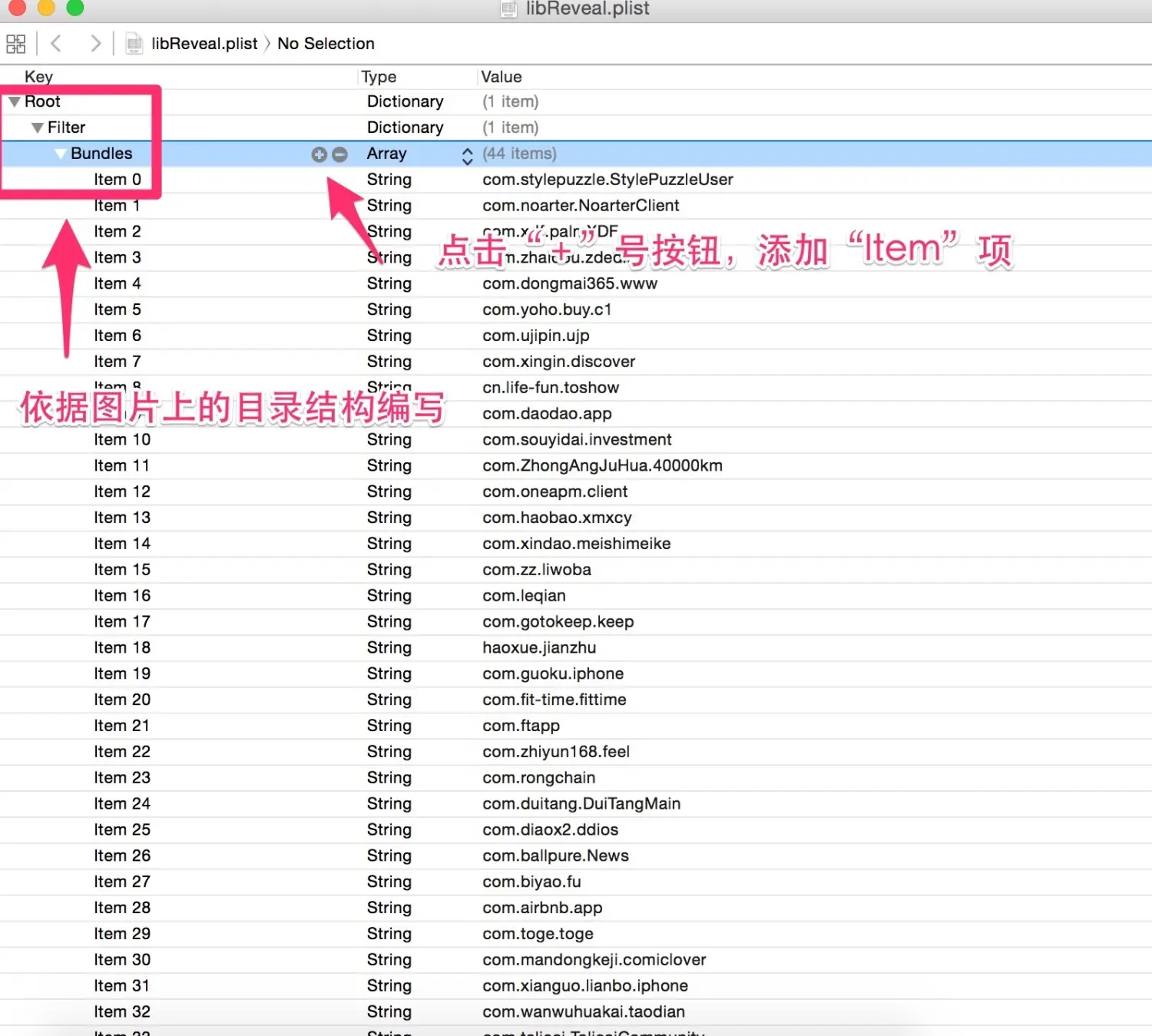Select the Item 7 key
Viewport: 1152px width, 1036px height.
click(x=118, y=362)
